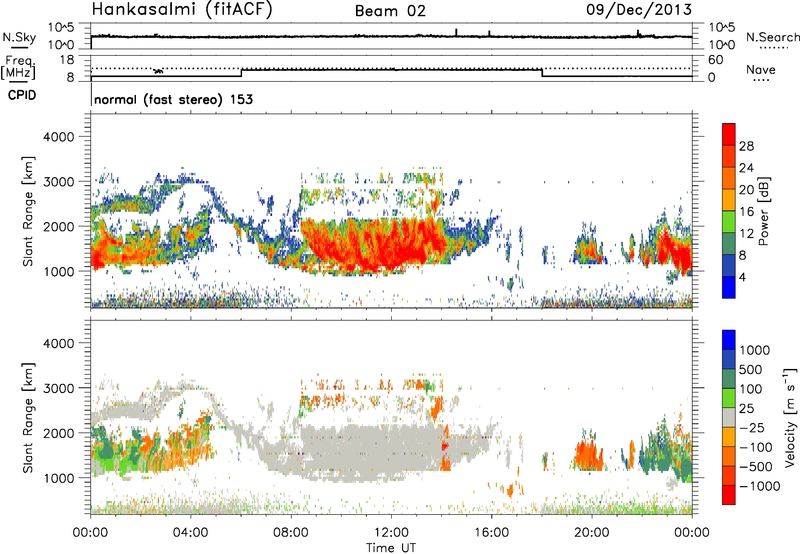
Task: Click the gray Velocity colorbar segment between 25 and -25
Action: click(x=729, y=418)
